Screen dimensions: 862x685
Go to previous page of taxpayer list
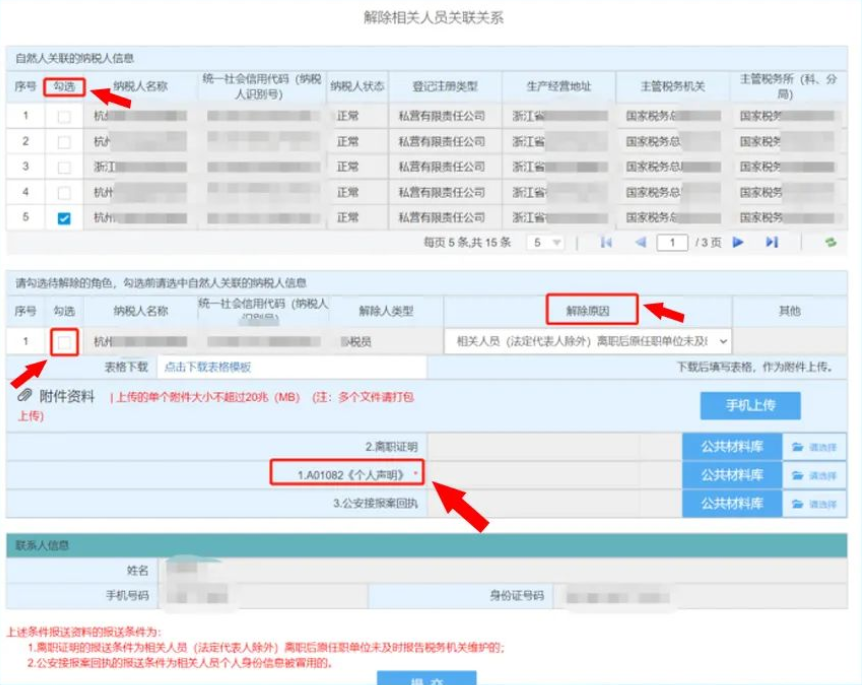[x=640, y=242]
